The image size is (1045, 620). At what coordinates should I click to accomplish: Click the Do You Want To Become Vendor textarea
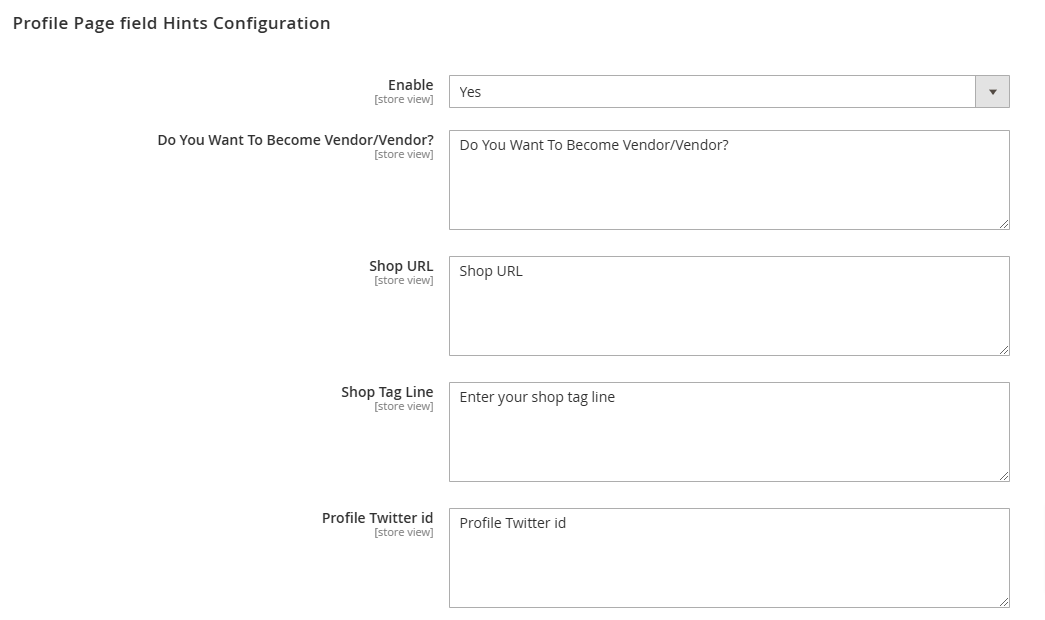coord(729,180)
